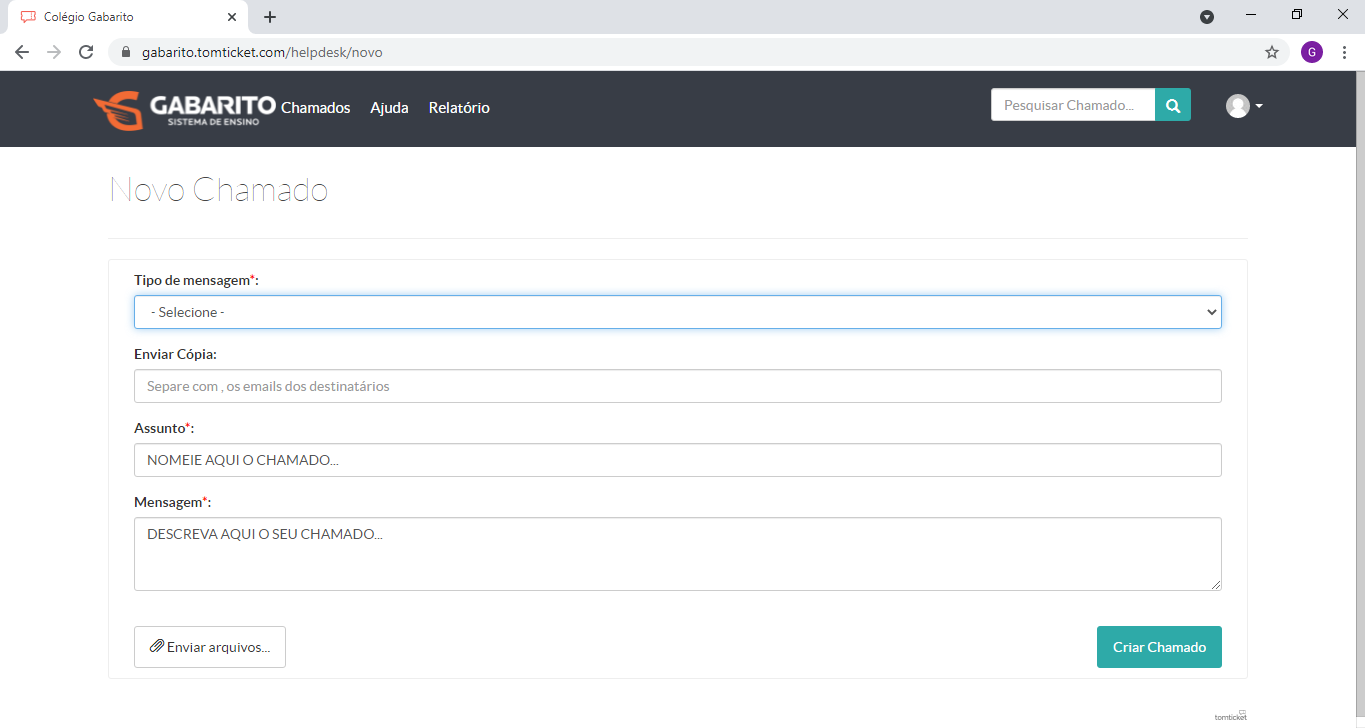Open the user avatar menu
The height and width of the screenshot is (728, 1365).
pyautogui.click(x=1244, y=106)
